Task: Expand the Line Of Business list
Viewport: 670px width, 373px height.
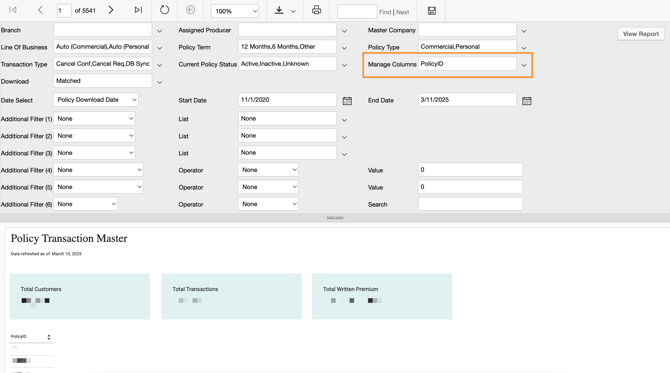Action: tap(159, 48)
